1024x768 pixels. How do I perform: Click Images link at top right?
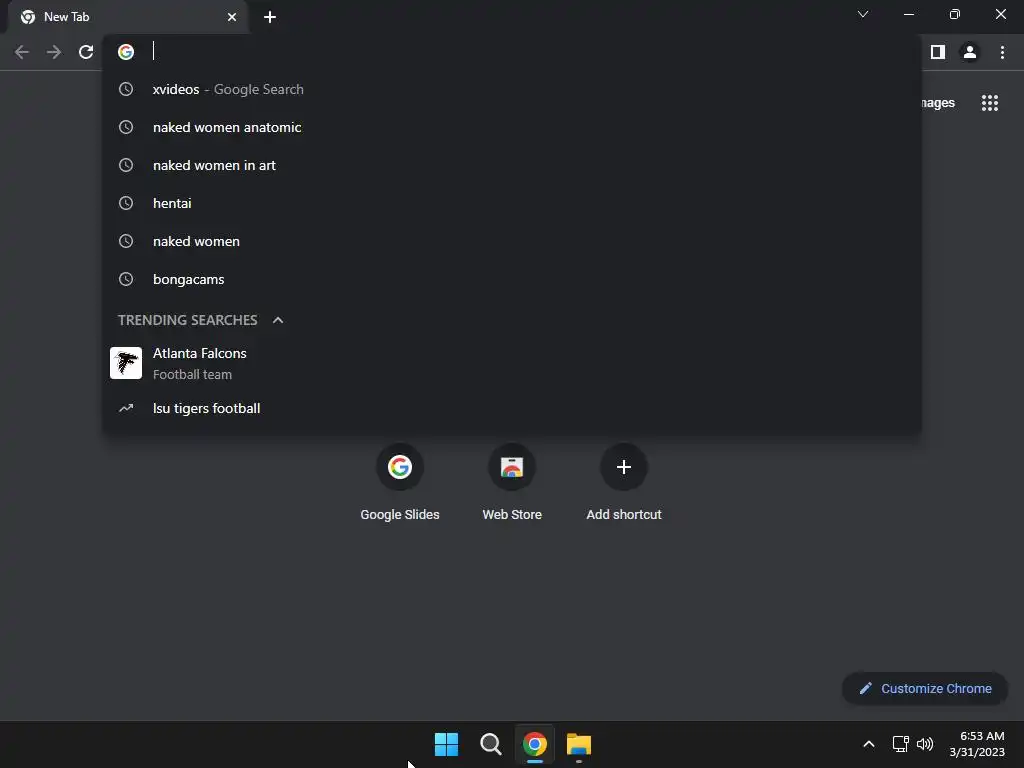point(938,103)
